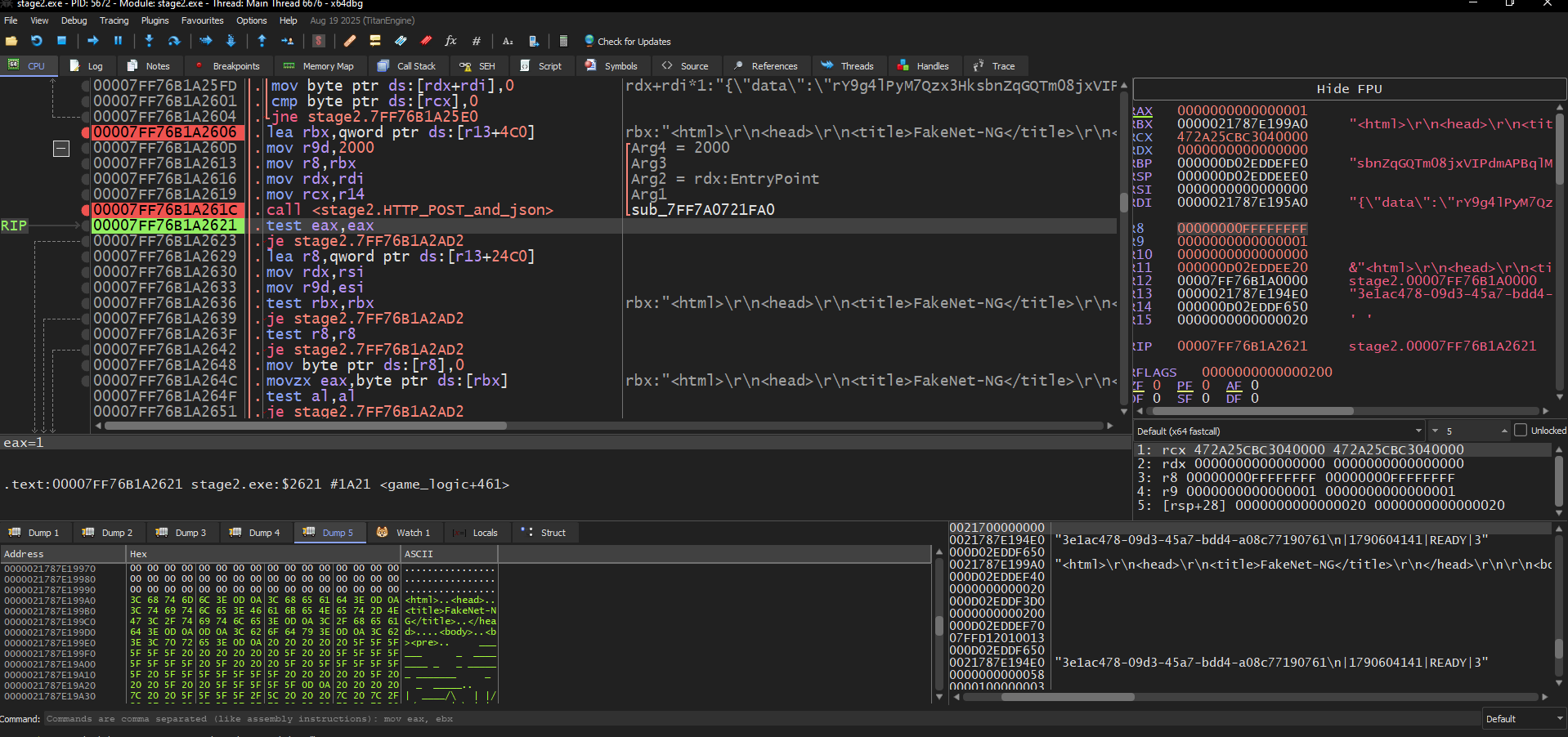The width and height of the screenshot is (1568, 737).
Task: Show the Comments list icon
Action: (375, 41)
